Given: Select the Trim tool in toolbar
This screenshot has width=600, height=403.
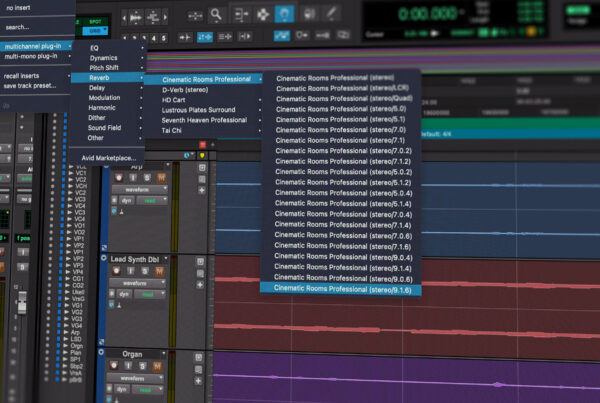Looking at the screenshot, I should click(x=241, y=15).
